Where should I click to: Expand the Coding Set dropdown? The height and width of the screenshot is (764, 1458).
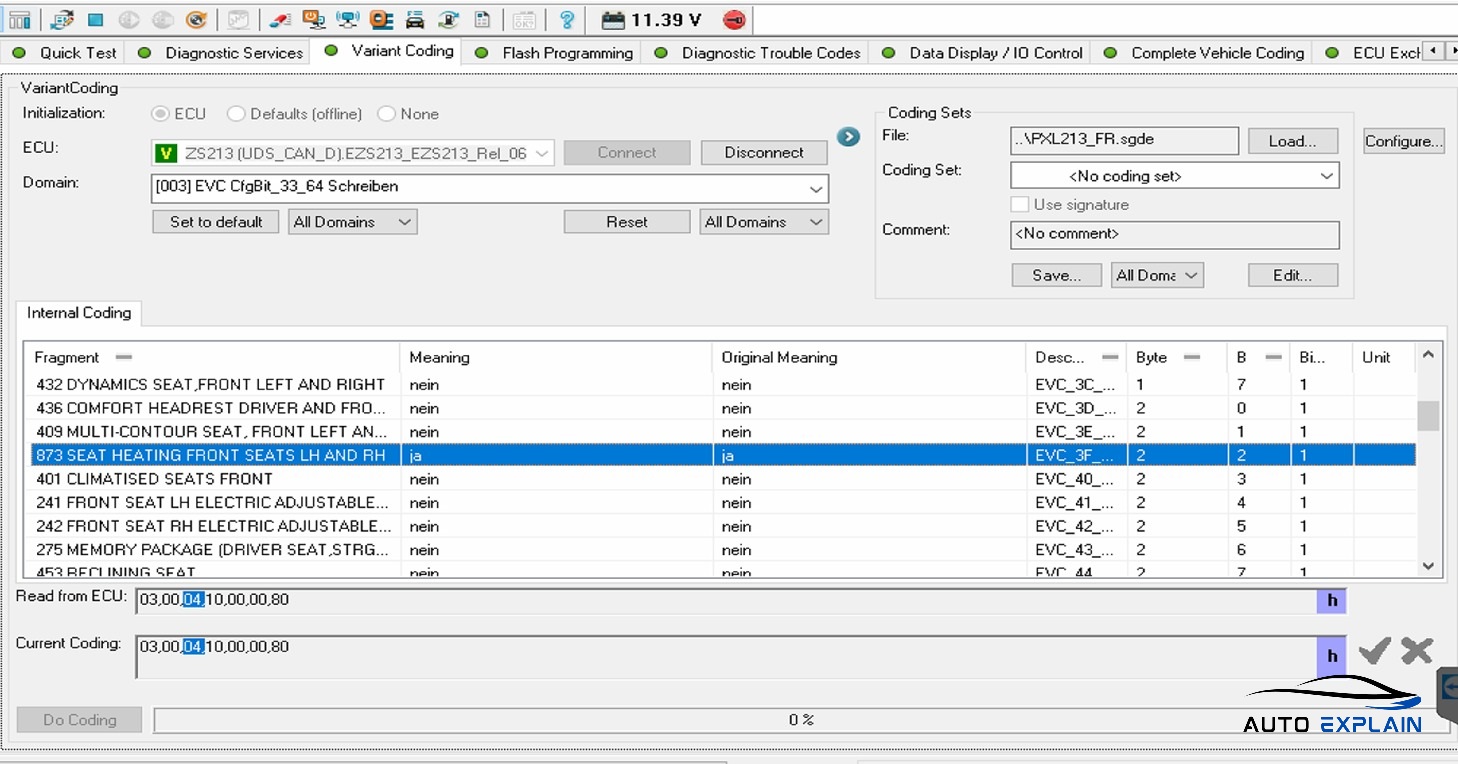(x=1326, y=176)
